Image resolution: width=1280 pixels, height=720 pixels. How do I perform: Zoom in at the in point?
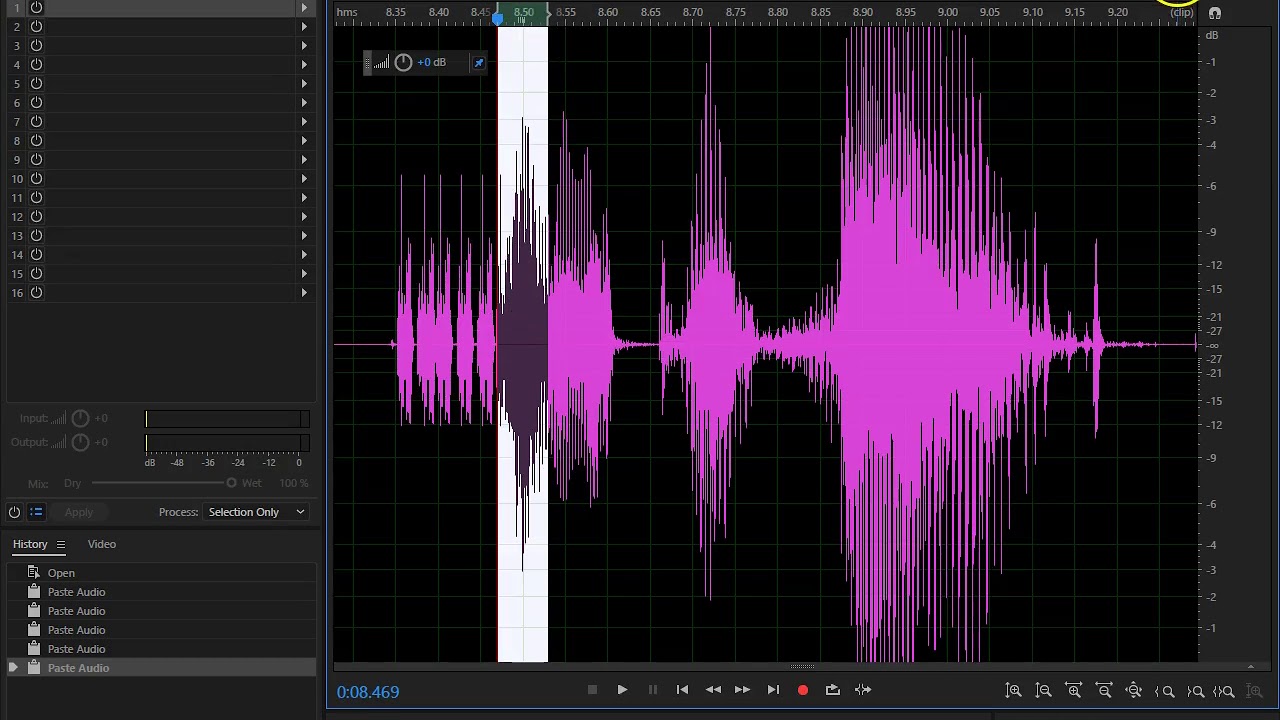coord(1165,691)
